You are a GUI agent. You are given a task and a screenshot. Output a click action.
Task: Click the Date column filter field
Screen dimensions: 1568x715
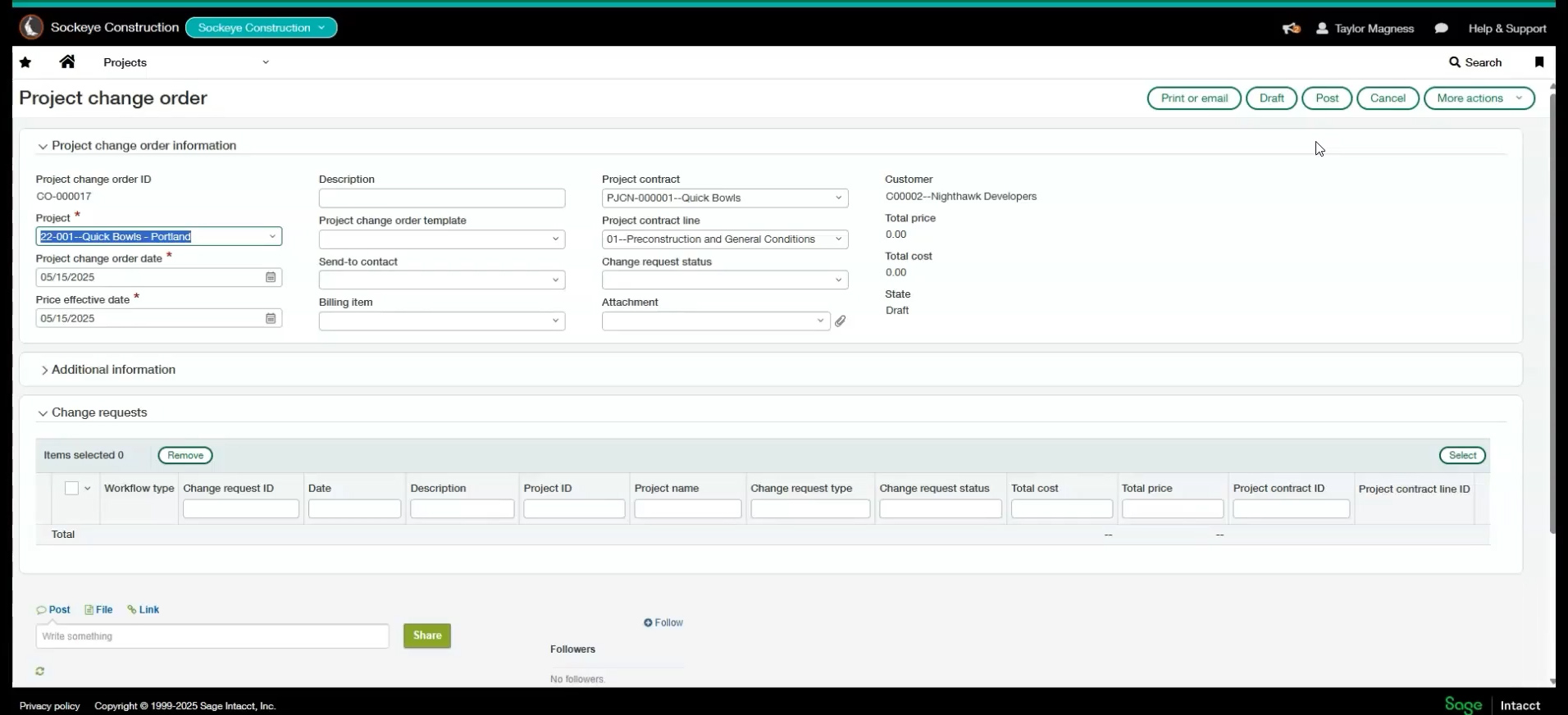pyautogui.click(x=354, y=509)
